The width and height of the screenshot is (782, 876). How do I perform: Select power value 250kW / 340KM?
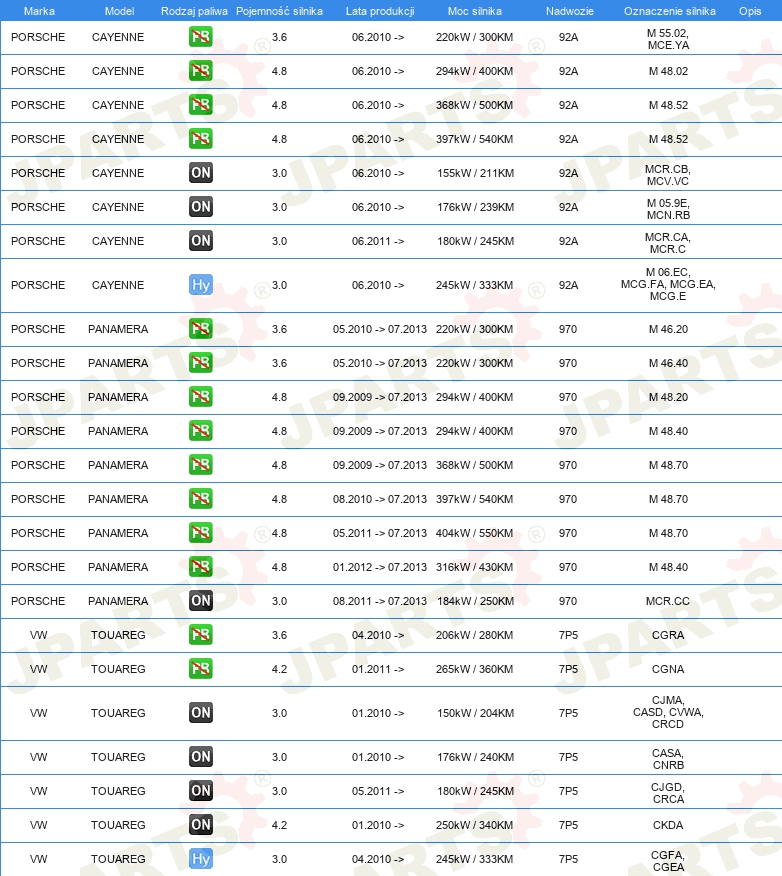pos(474,825)
